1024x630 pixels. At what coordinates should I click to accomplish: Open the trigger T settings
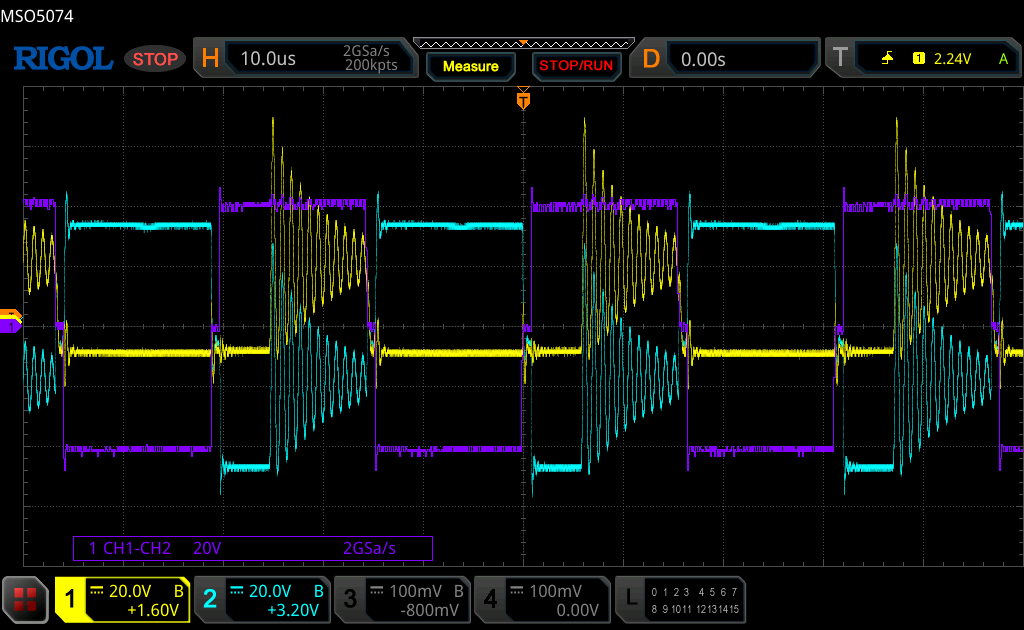(x=840, y=58)
